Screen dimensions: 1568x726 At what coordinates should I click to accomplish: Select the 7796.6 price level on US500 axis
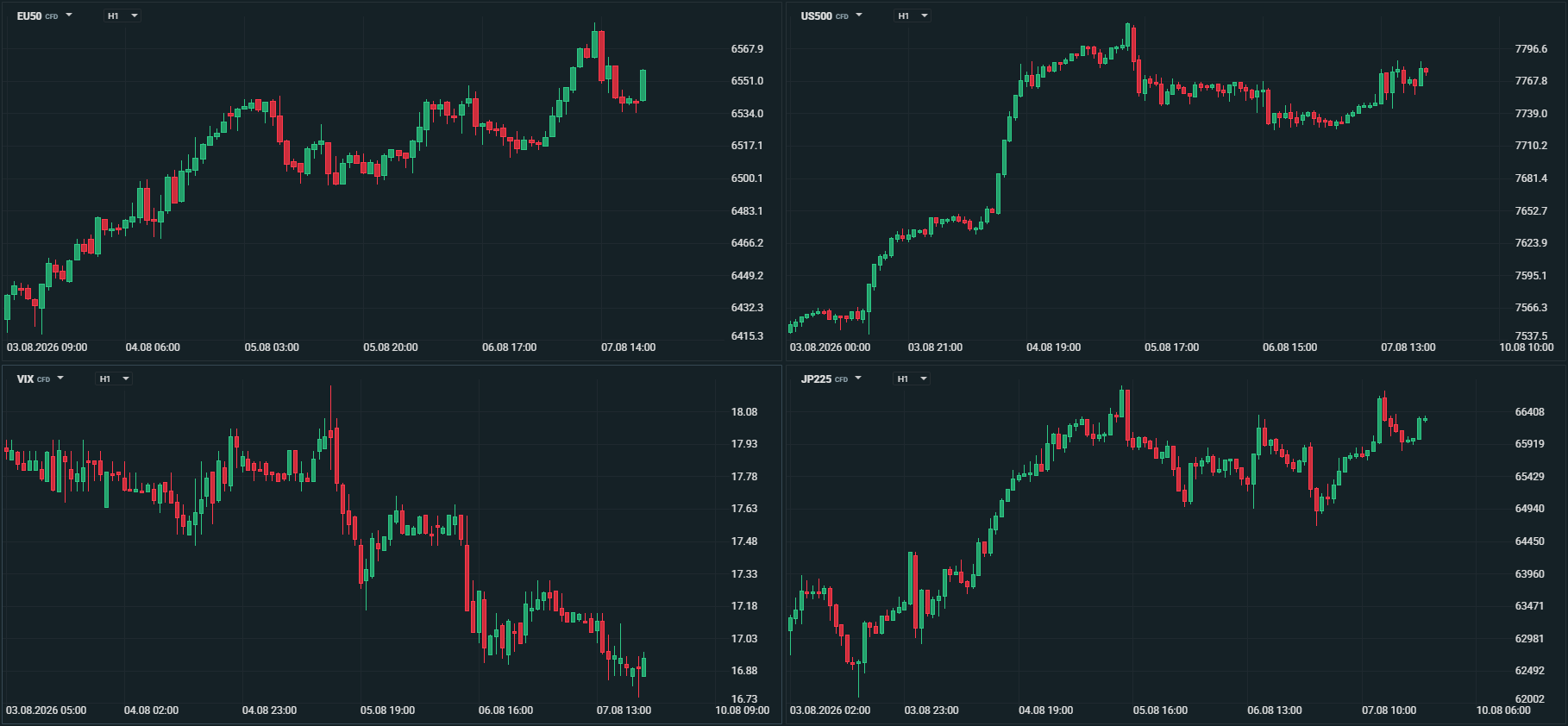click(1531, 49)
